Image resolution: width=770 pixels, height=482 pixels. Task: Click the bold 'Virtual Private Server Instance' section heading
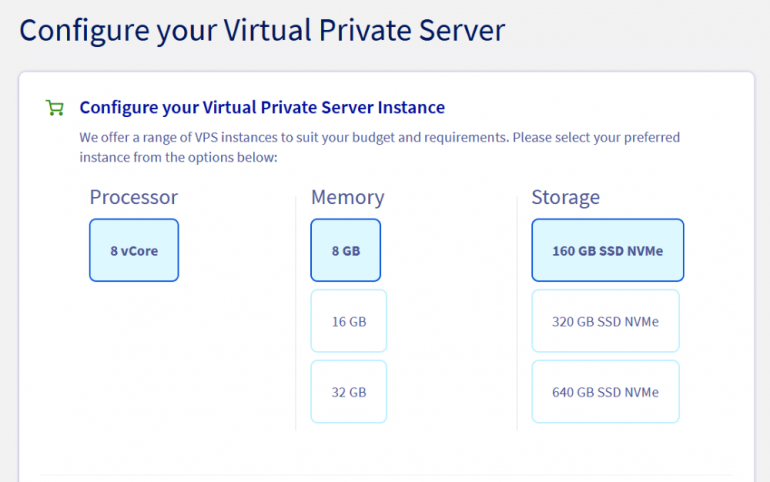tap(262, 108)
